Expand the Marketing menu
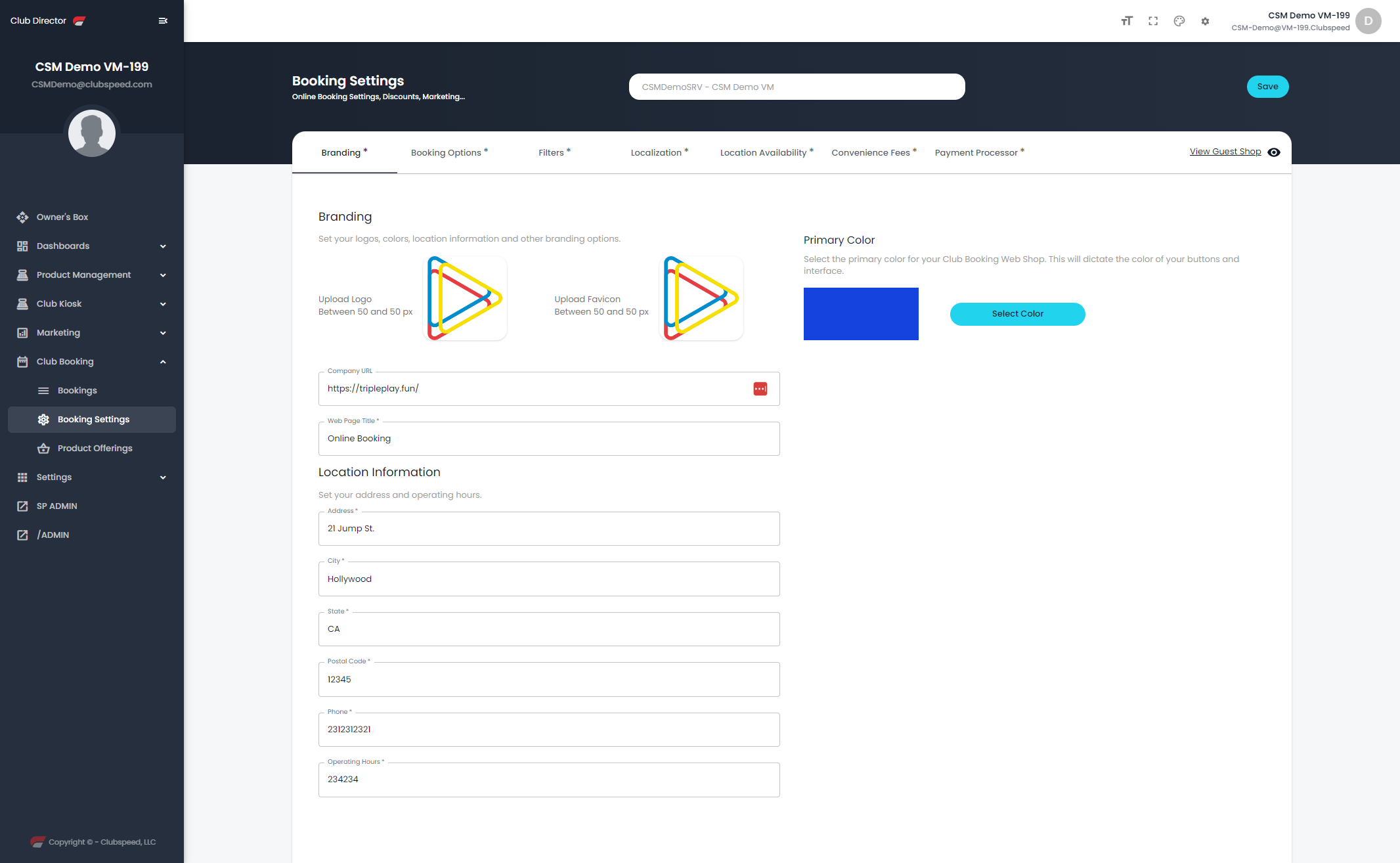 click(92, 333)
